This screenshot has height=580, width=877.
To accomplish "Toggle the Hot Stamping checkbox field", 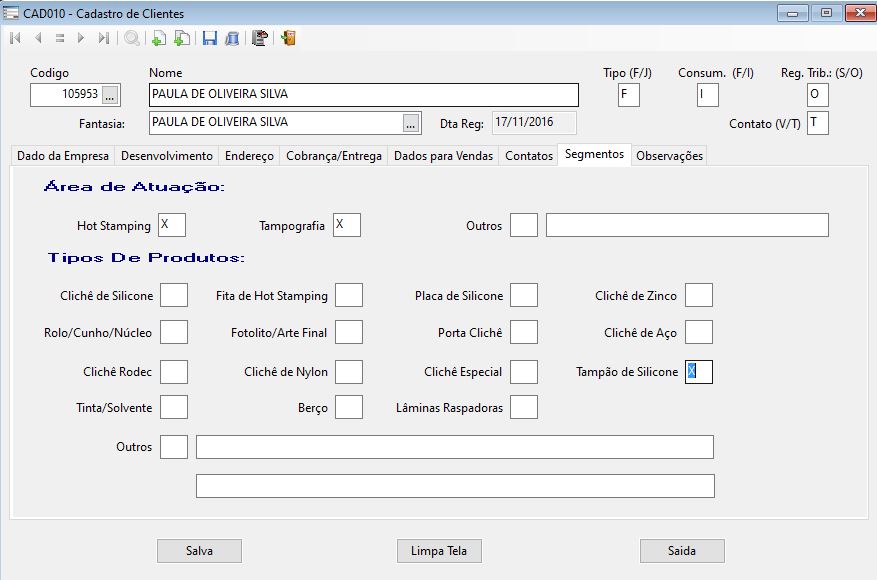I will [x=172, y=225].
